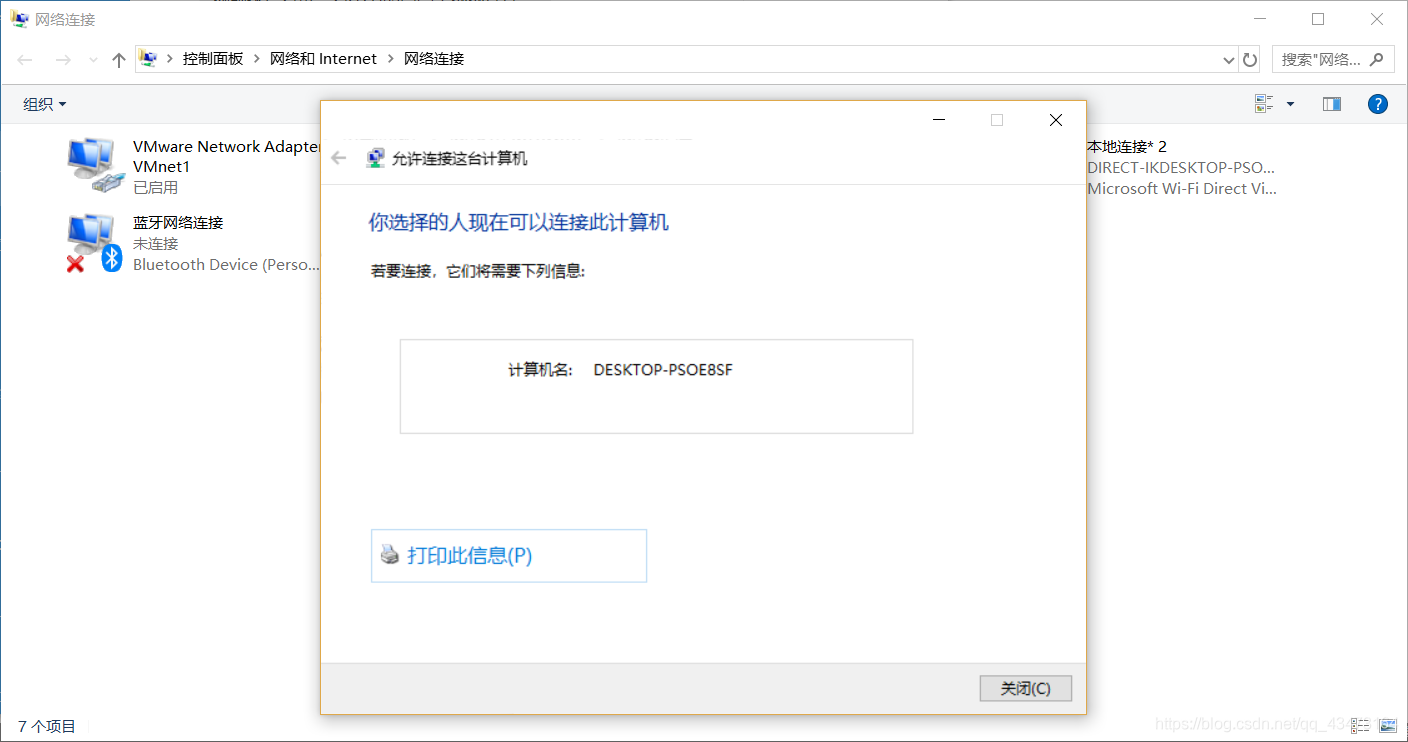Click network connections window title icon
Image resolution: width=1408 pixels, height=742 pixels.
(x=19, y=19)
